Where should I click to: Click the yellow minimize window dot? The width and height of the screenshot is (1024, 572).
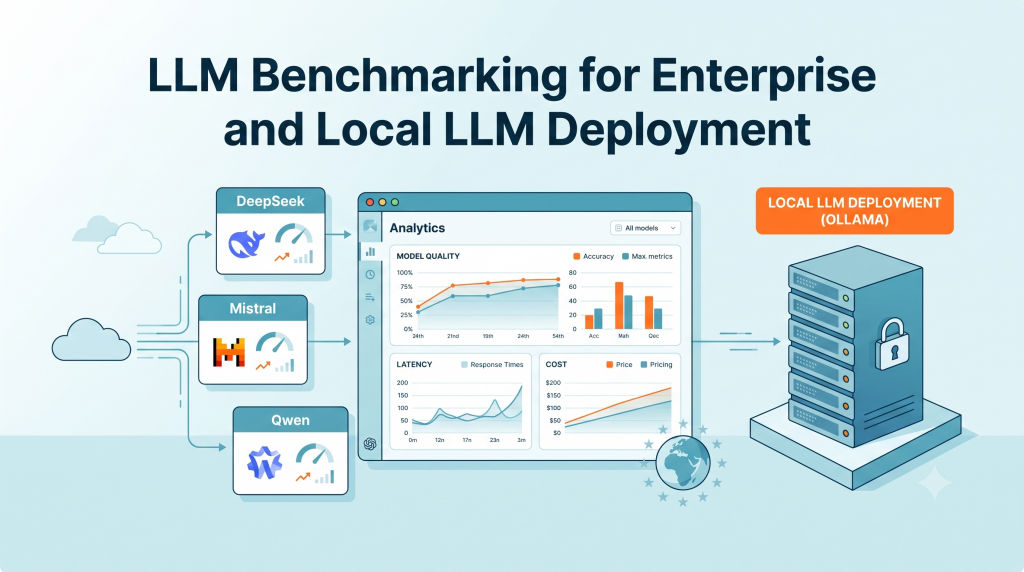point(383,202)
